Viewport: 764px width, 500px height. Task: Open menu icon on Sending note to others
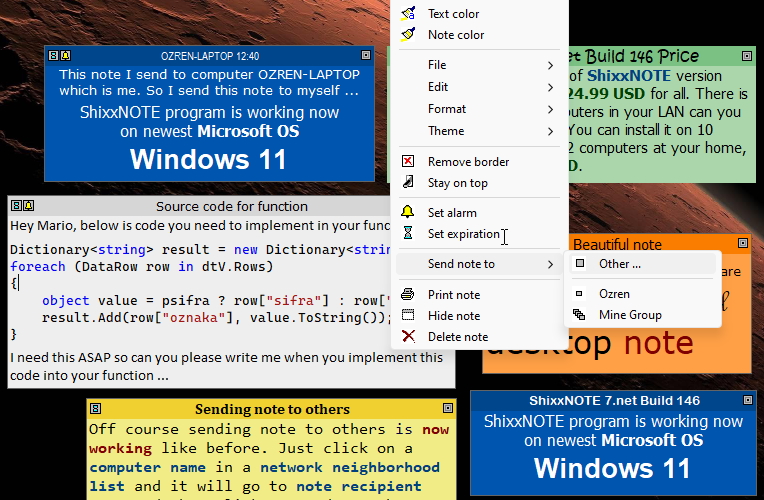pyautogui.click(x=96, y=408)
